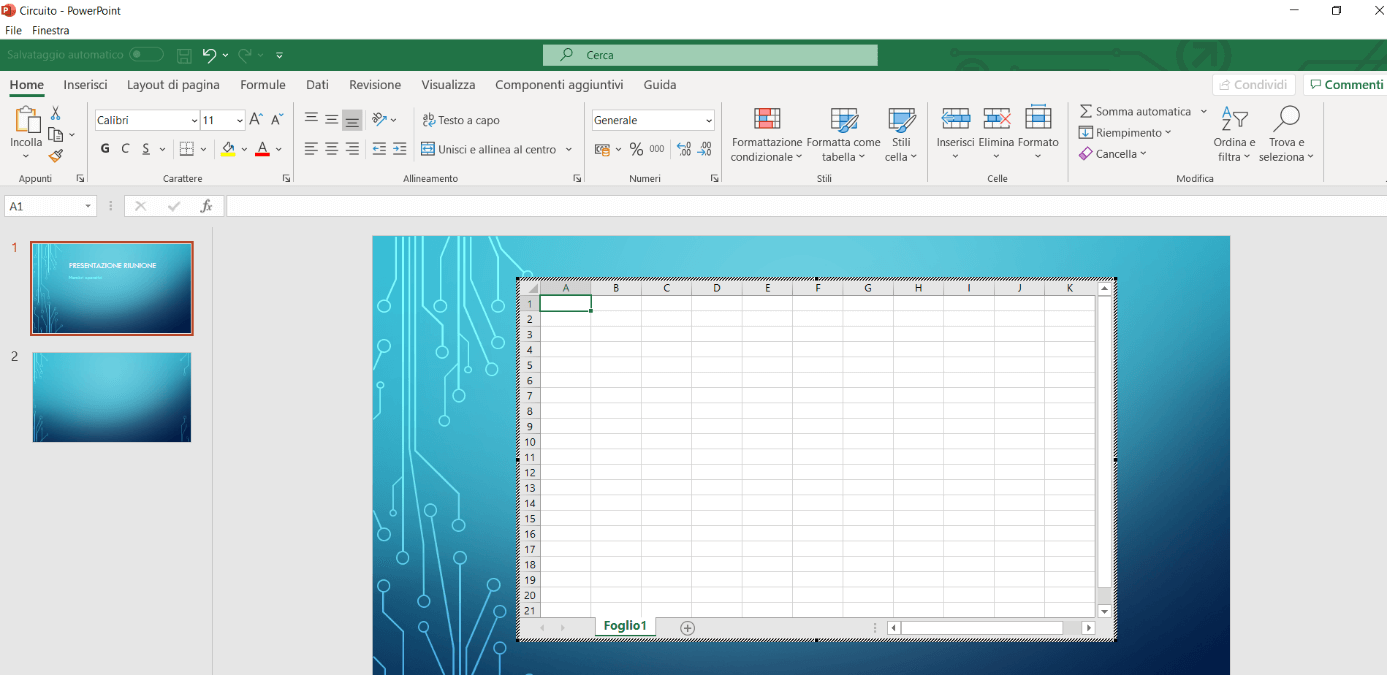This screenshot has height=675, width=1387.
Task: Toggle the Salvataggio automatico switch
Action: pyautogui.click(x=146, y=55)
